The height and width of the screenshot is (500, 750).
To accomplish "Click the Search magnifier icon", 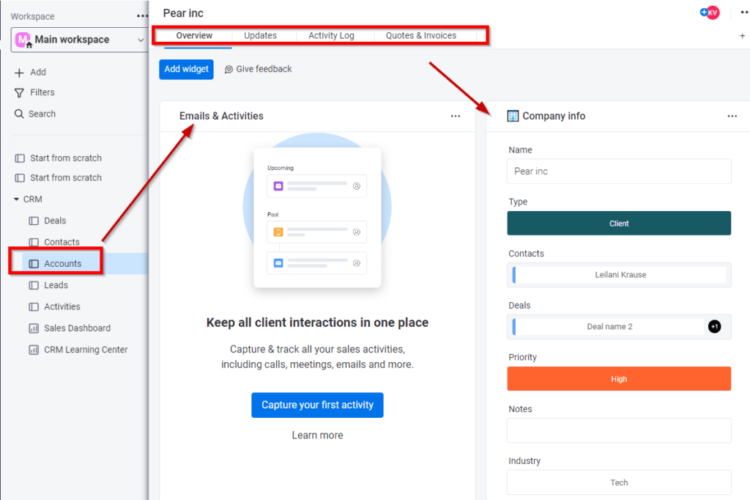I will click(x=19, y=114).
